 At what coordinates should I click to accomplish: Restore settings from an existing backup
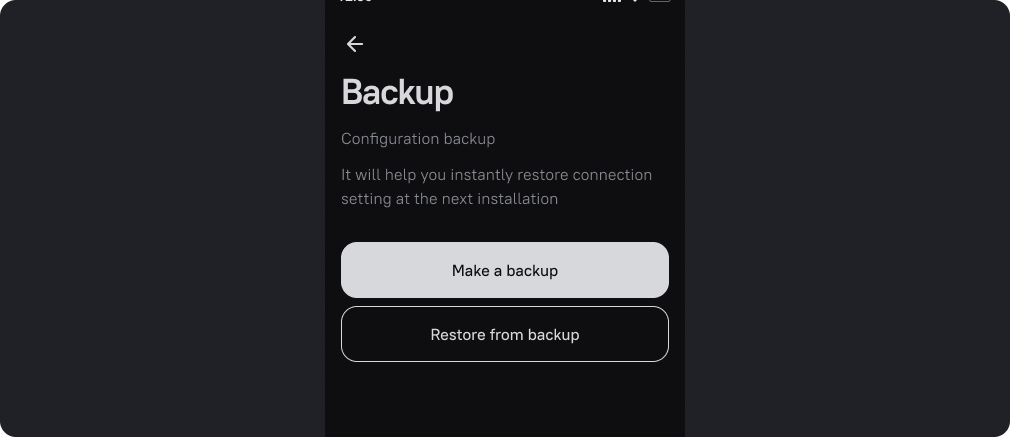tap(504, 334)
